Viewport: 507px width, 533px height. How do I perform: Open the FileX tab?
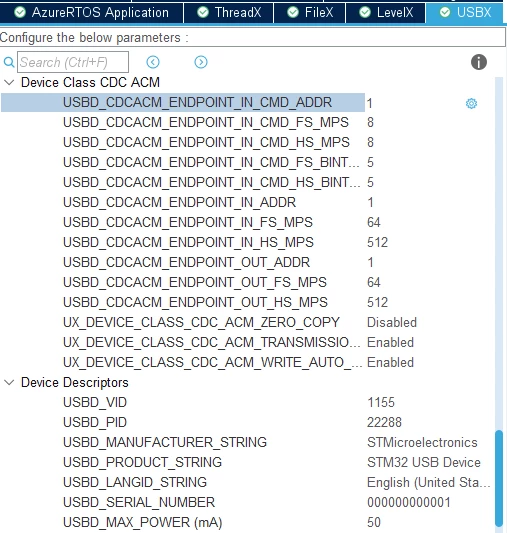click(x=310, y=13)
